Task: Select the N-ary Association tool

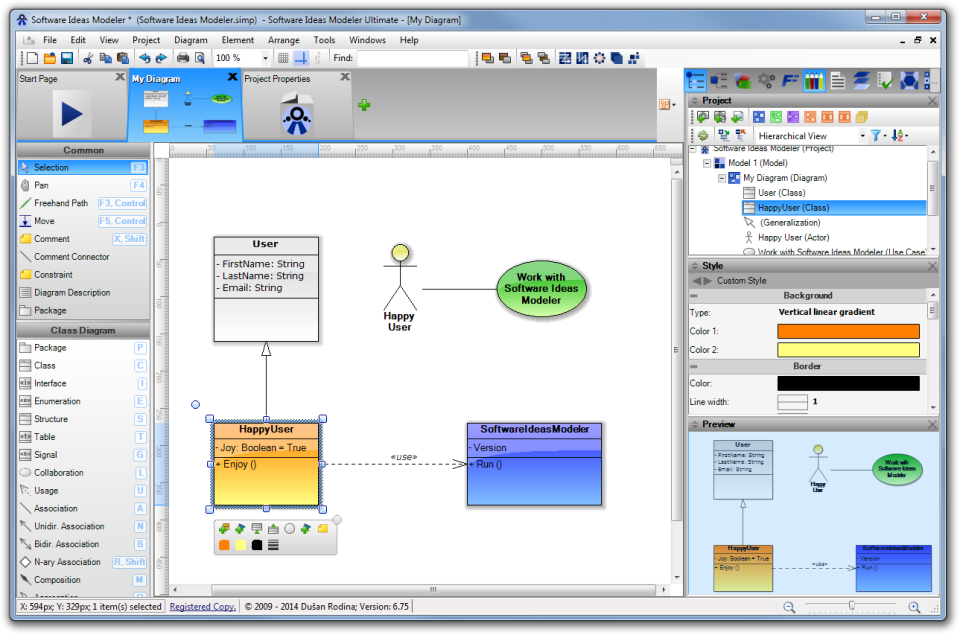Action: 83,562
